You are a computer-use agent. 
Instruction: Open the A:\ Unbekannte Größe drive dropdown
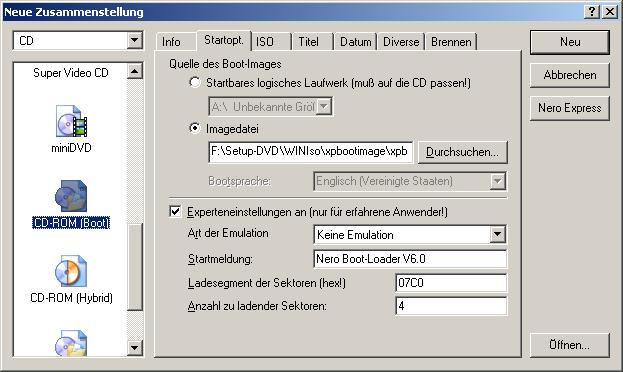coord(324,107)
